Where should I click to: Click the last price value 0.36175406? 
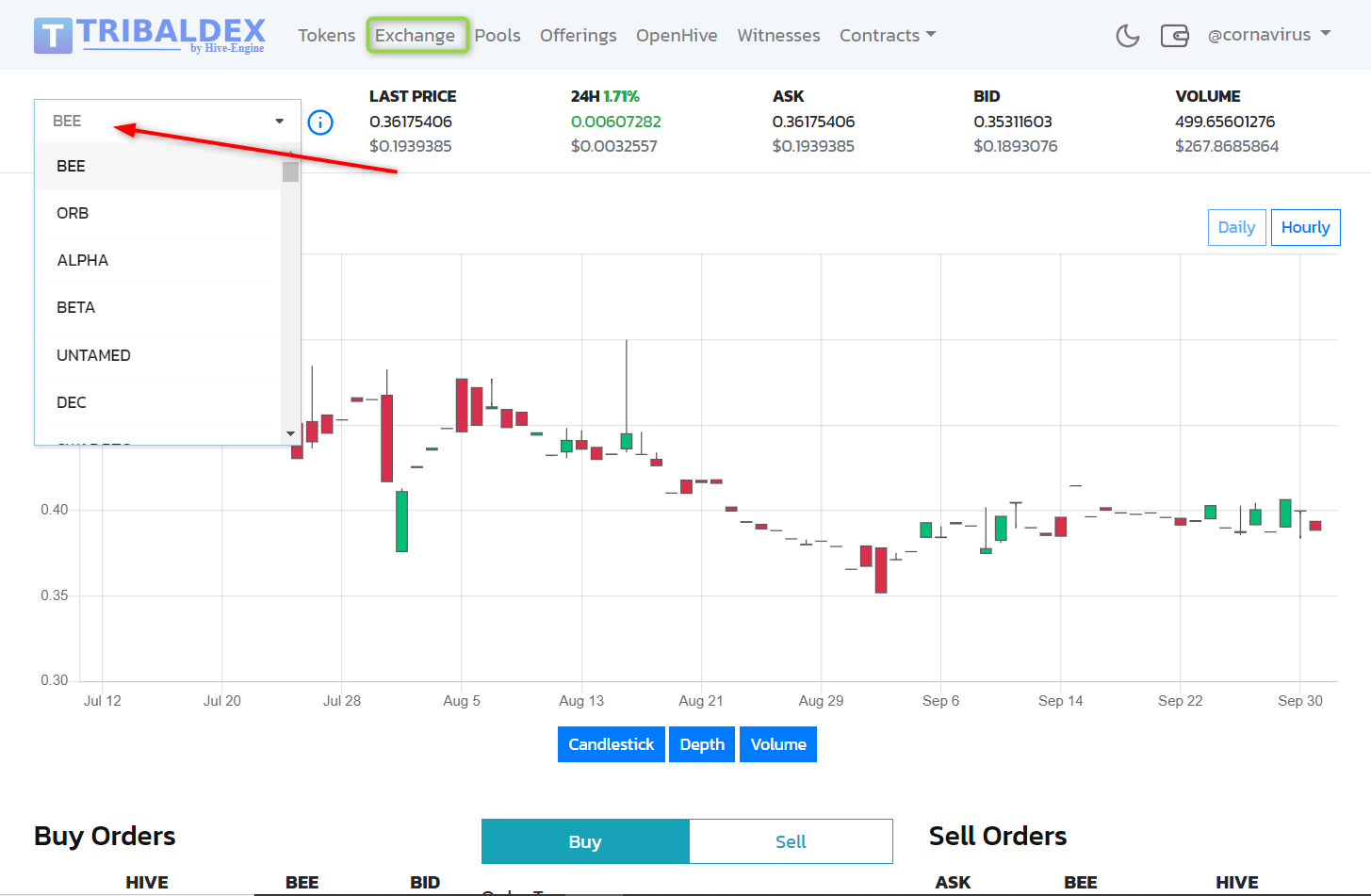tap(411, 122)
